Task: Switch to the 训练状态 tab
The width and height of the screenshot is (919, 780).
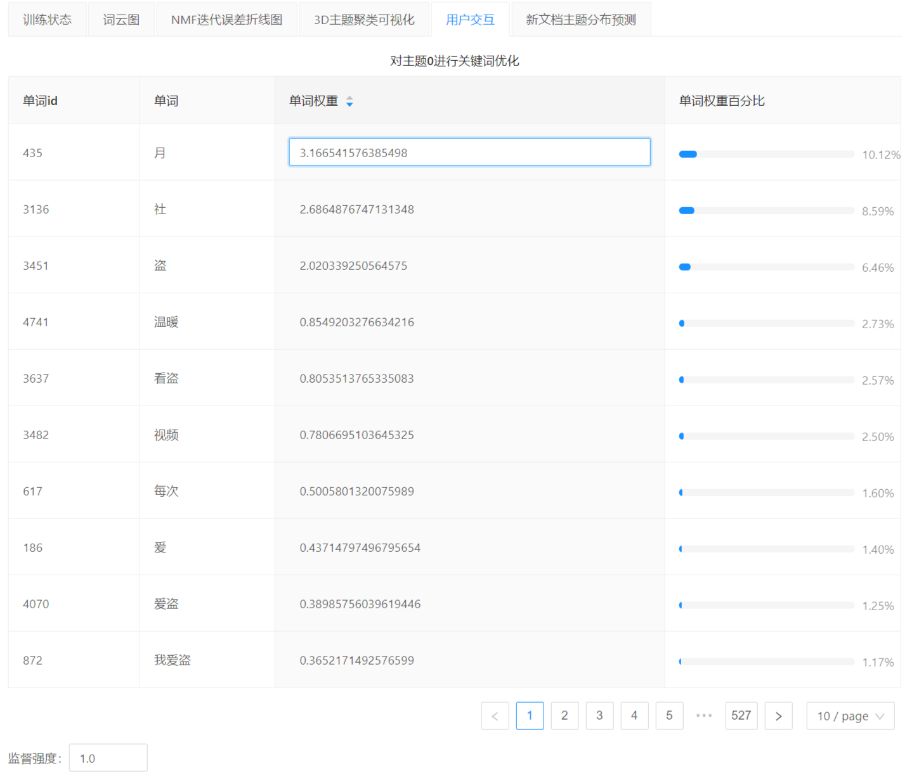Action: [47, 20]
